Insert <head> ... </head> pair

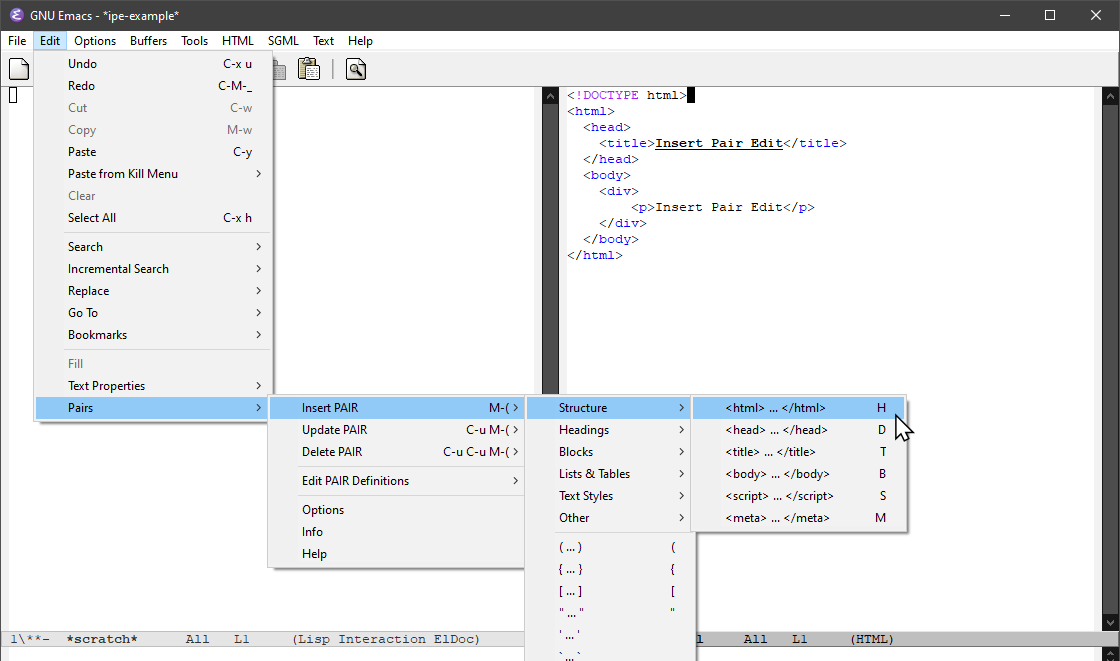click(799, 429)
